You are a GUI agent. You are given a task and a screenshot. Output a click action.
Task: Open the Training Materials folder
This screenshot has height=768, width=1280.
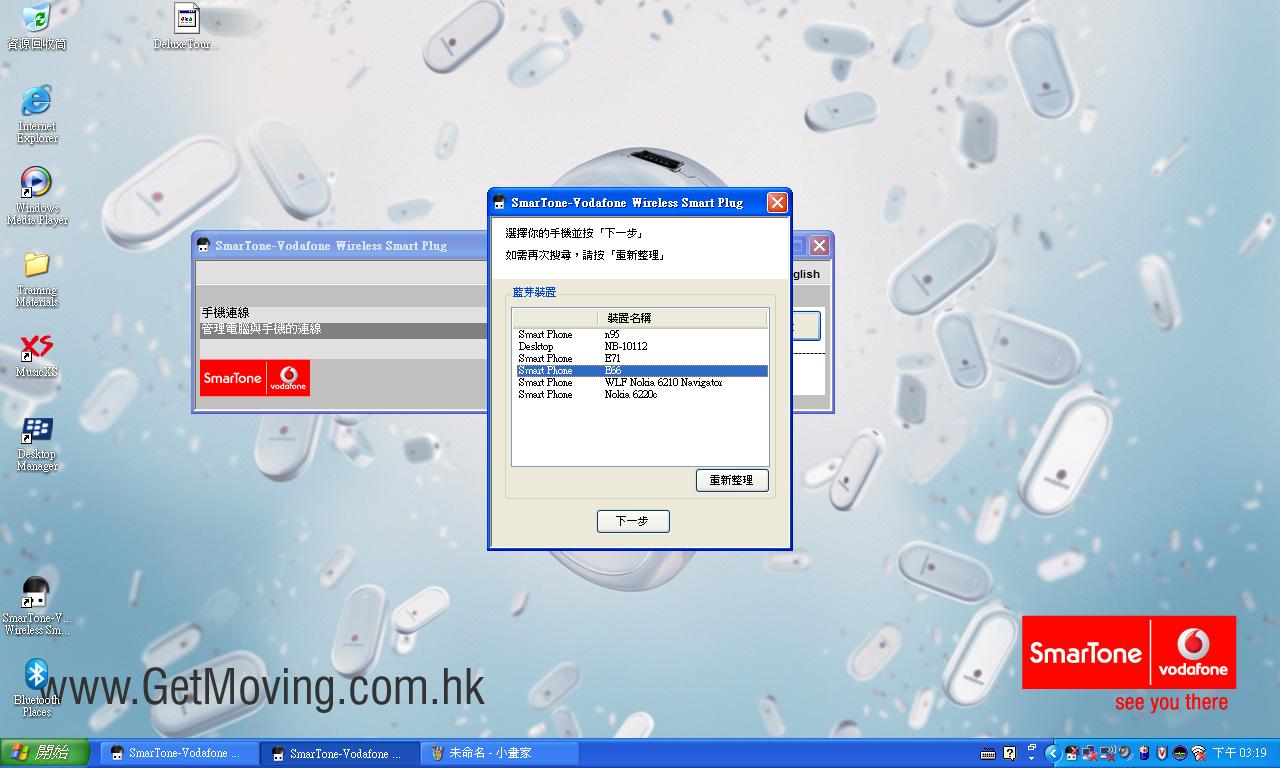pyautogui.click(x=37, y=265)
